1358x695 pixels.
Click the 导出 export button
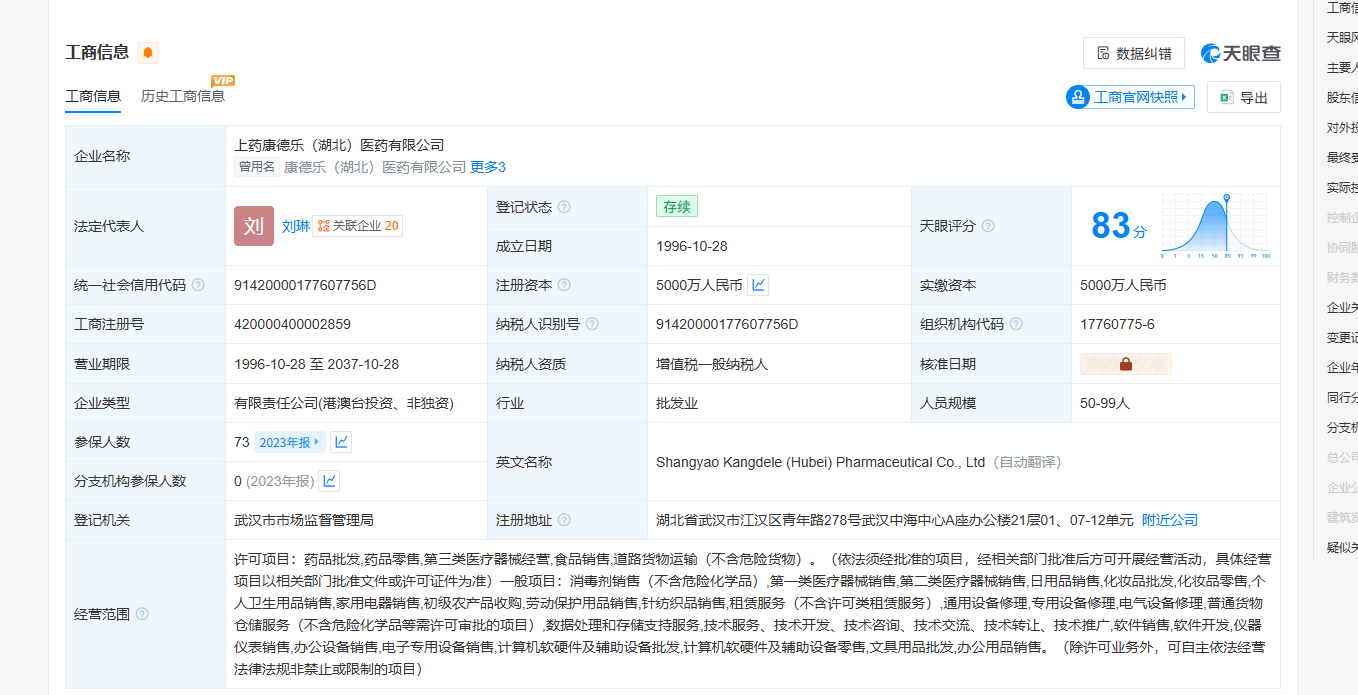pyautogui.click(x=1244, y=97)
